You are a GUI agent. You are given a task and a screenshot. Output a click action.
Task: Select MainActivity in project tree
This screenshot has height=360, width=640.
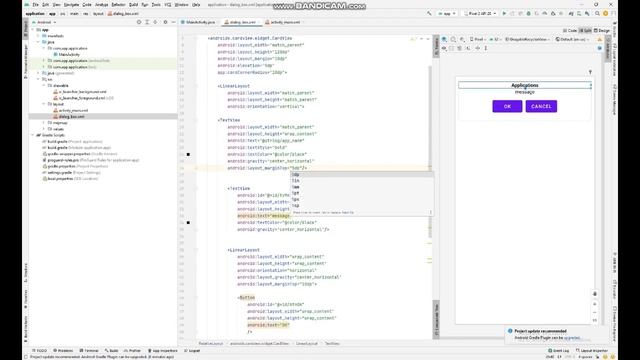tap(69, 54)
